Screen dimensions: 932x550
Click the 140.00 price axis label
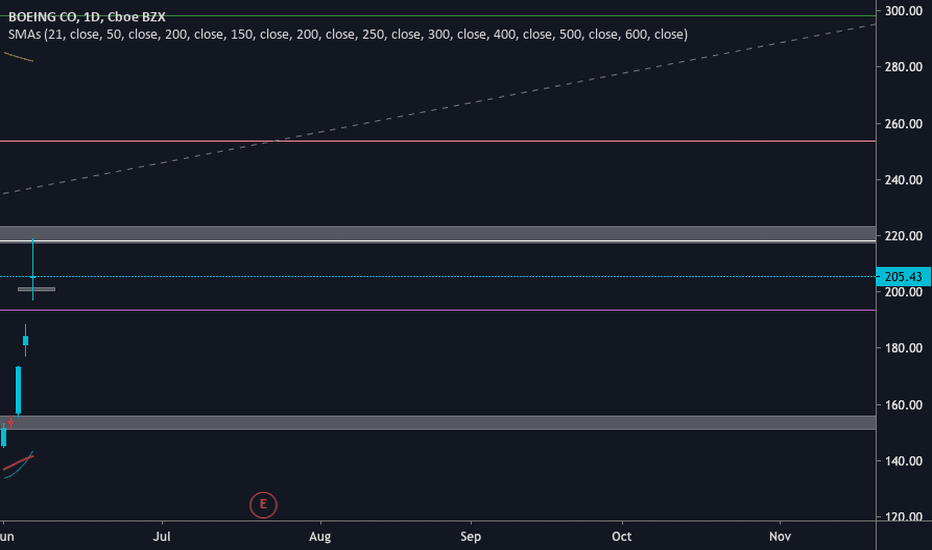tap(903, 461)
